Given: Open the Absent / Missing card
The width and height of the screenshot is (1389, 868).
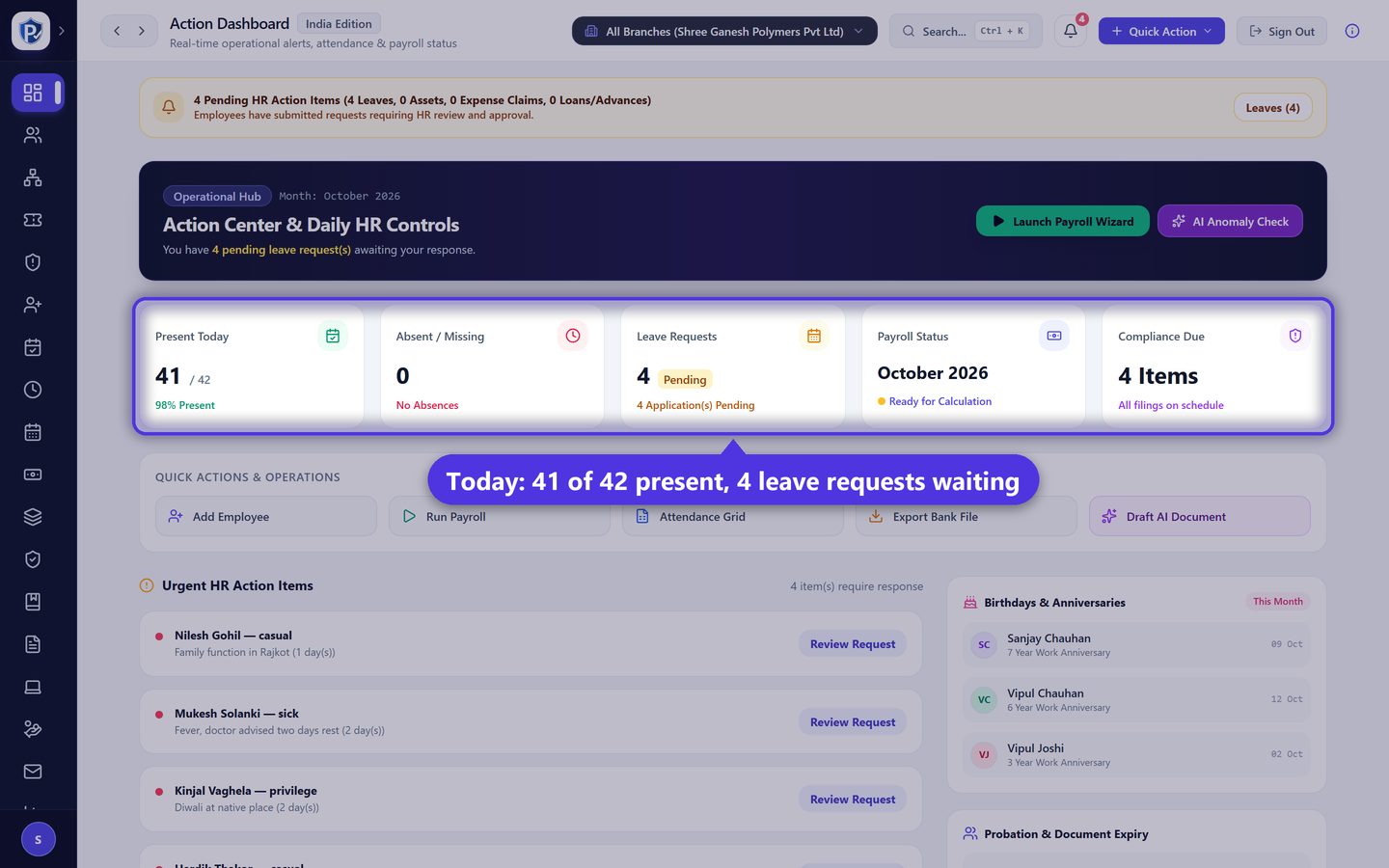Looking at the screenshot, I should pos(493,366).
